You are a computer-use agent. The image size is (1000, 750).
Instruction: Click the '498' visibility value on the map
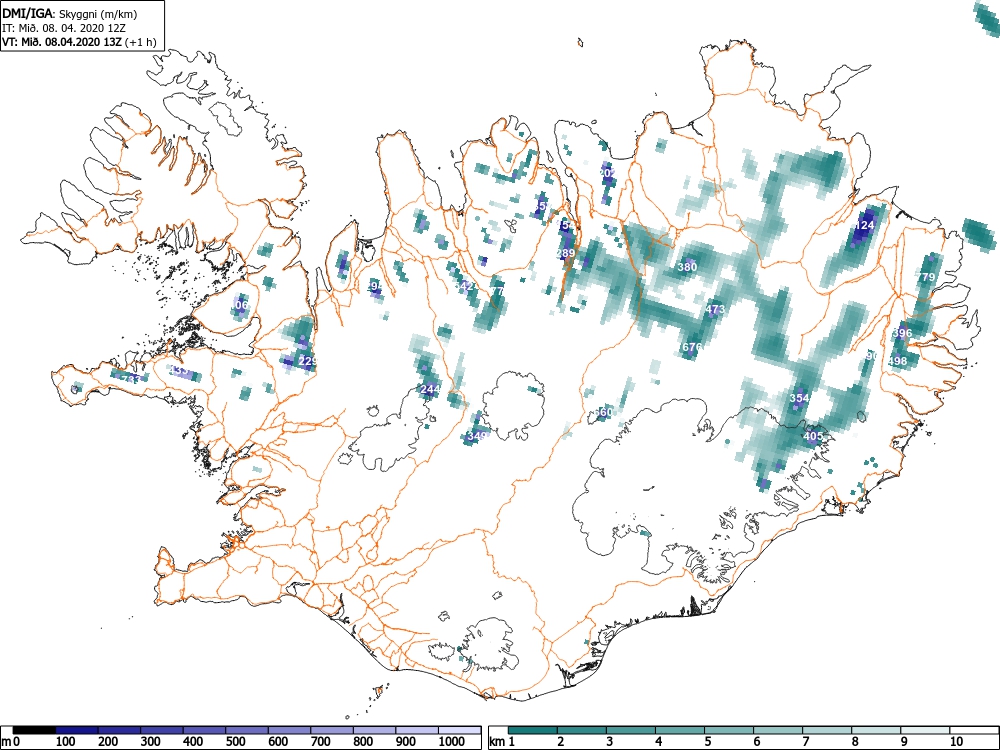click(897, 362)
